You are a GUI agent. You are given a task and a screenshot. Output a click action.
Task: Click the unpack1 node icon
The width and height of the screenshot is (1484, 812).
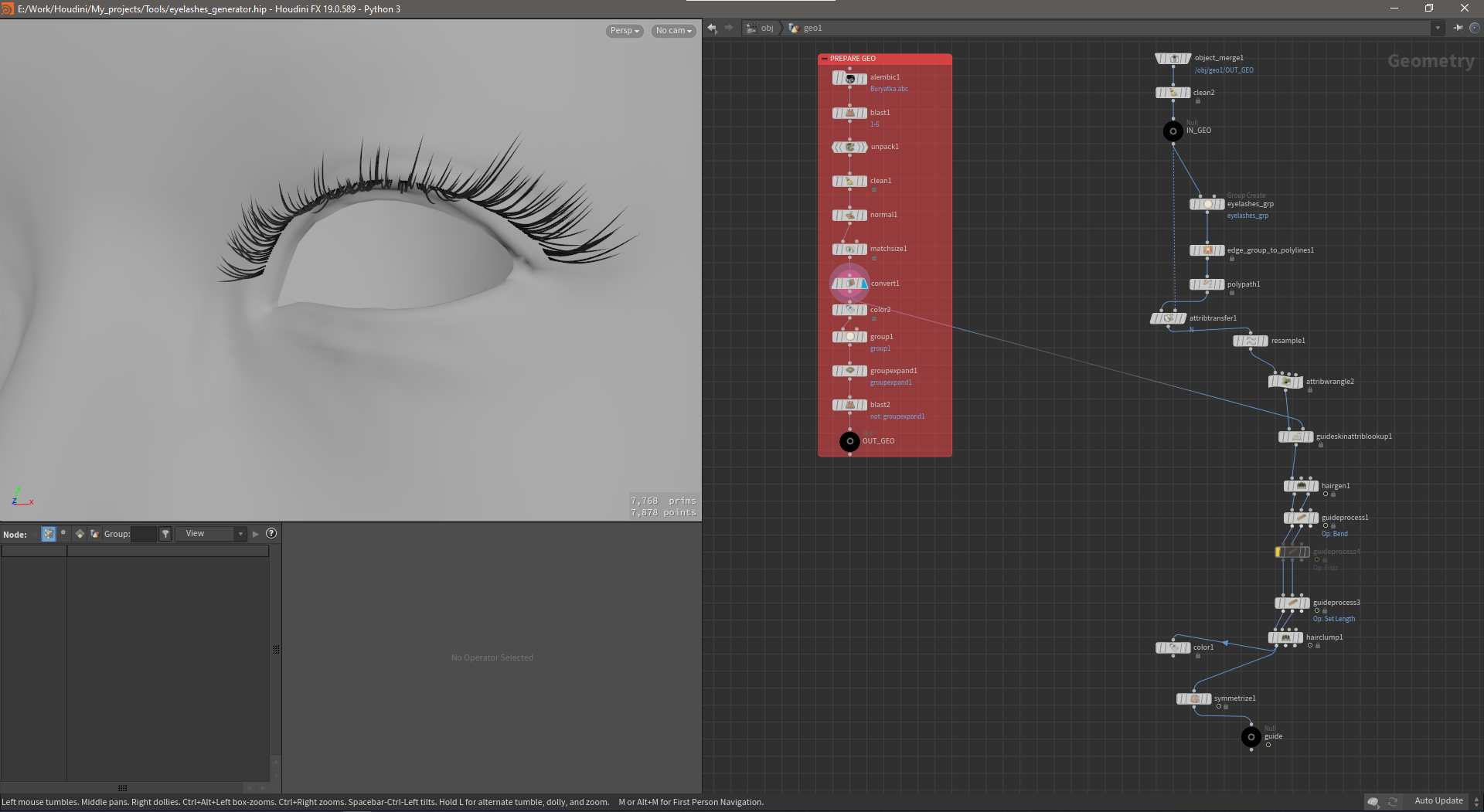click(x=849, y=147)
